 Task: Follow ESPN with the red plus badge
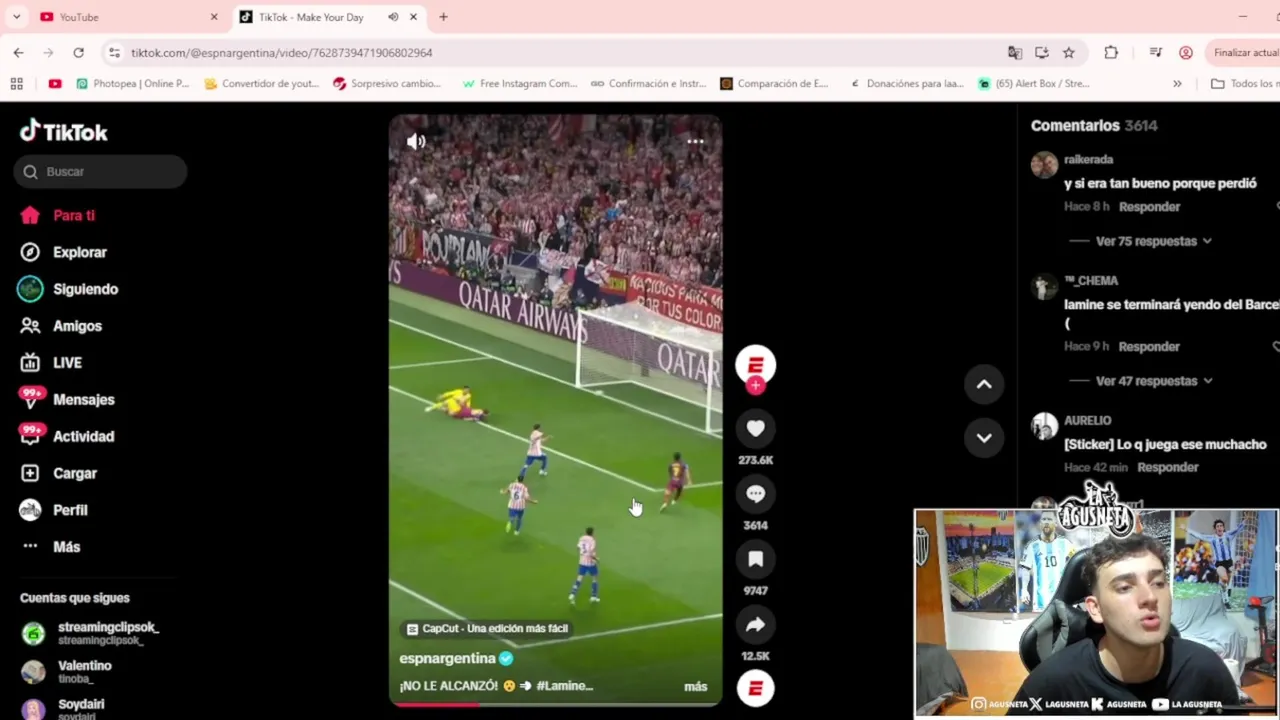pos(755,386)
